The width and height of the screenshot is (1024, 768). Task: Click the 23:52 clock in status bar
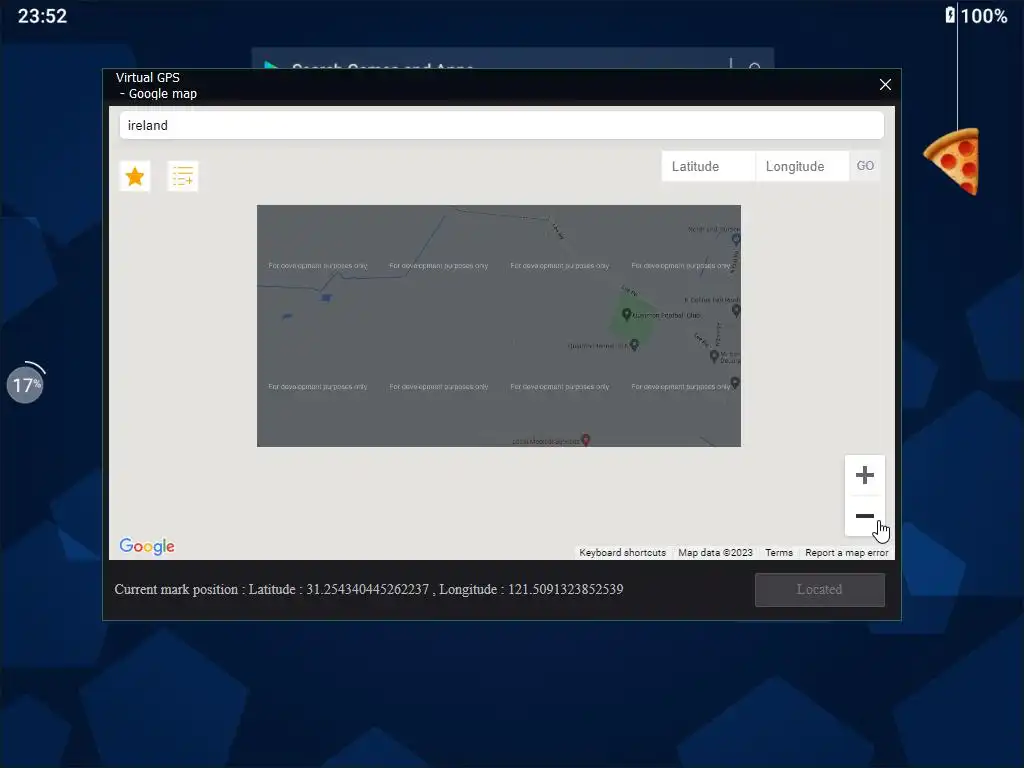tap(42, 16)
